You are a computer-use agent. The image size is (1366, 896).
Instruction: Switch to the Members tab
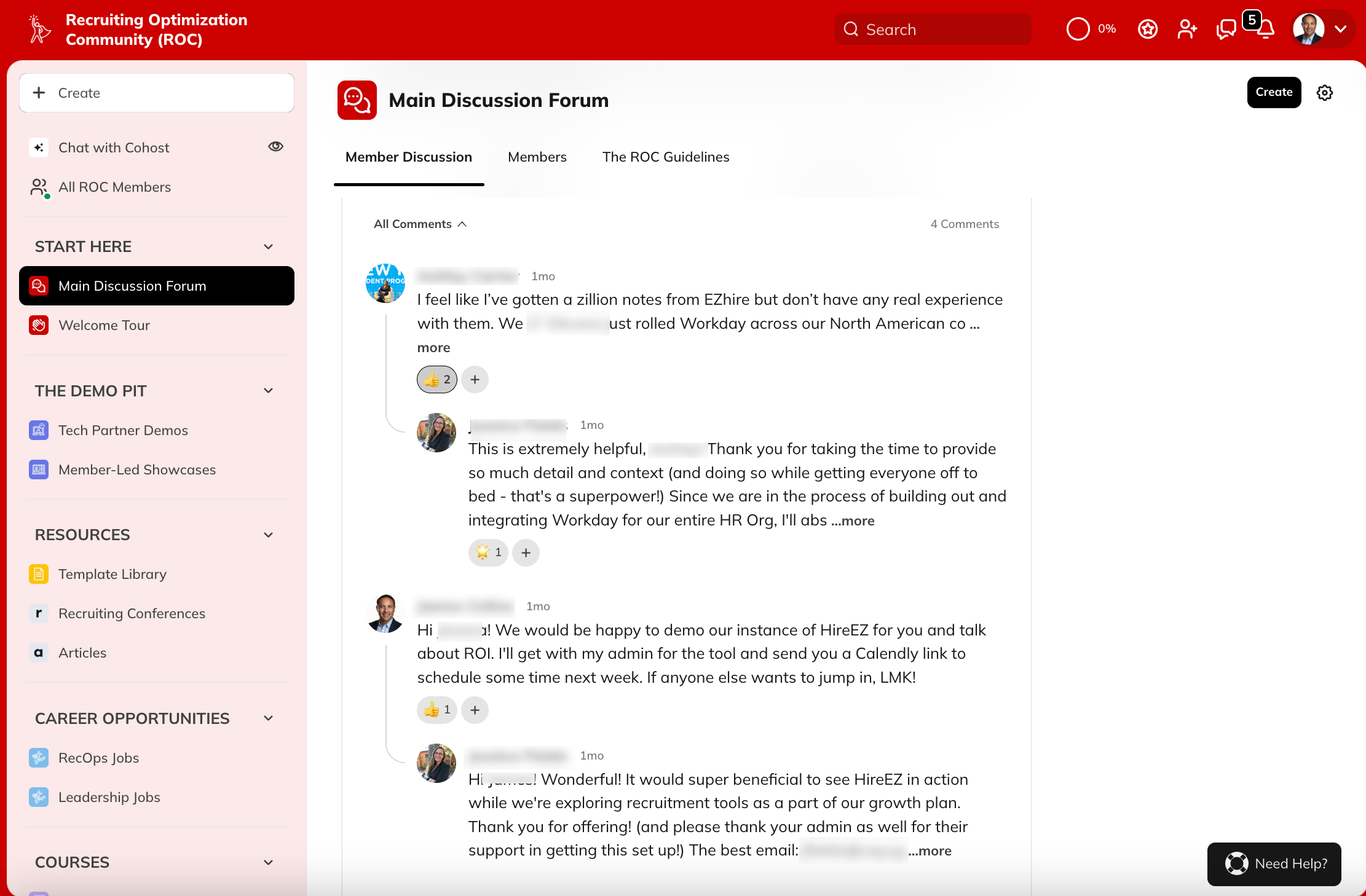pos(537,157)
